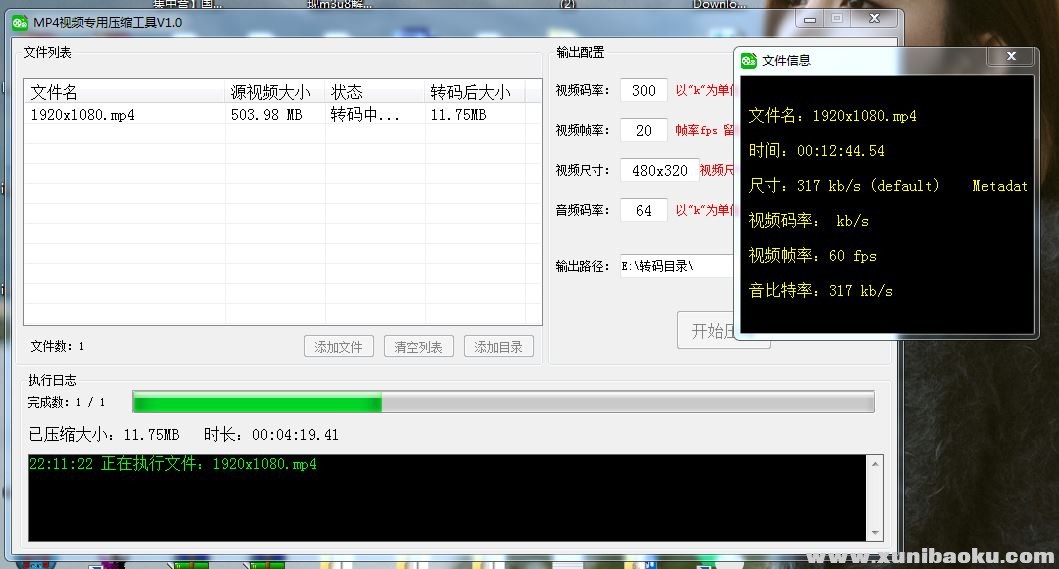Focus the 视频帧率 field showing 20
The height and width of the screenshot is (569, 1059).
tap(644, 130)
